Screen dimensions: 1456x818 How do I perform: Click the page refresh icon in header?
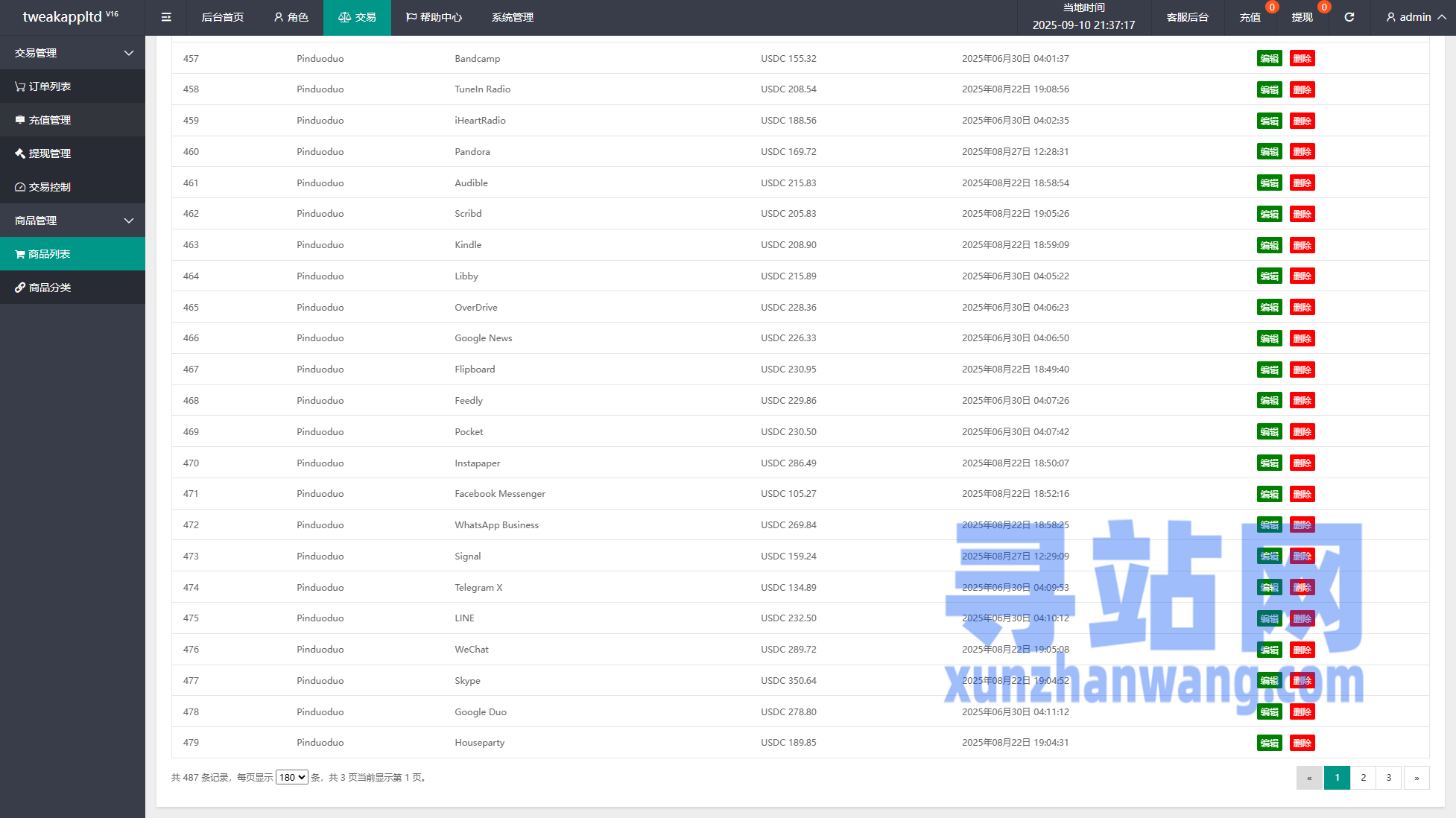(1349, 17)
